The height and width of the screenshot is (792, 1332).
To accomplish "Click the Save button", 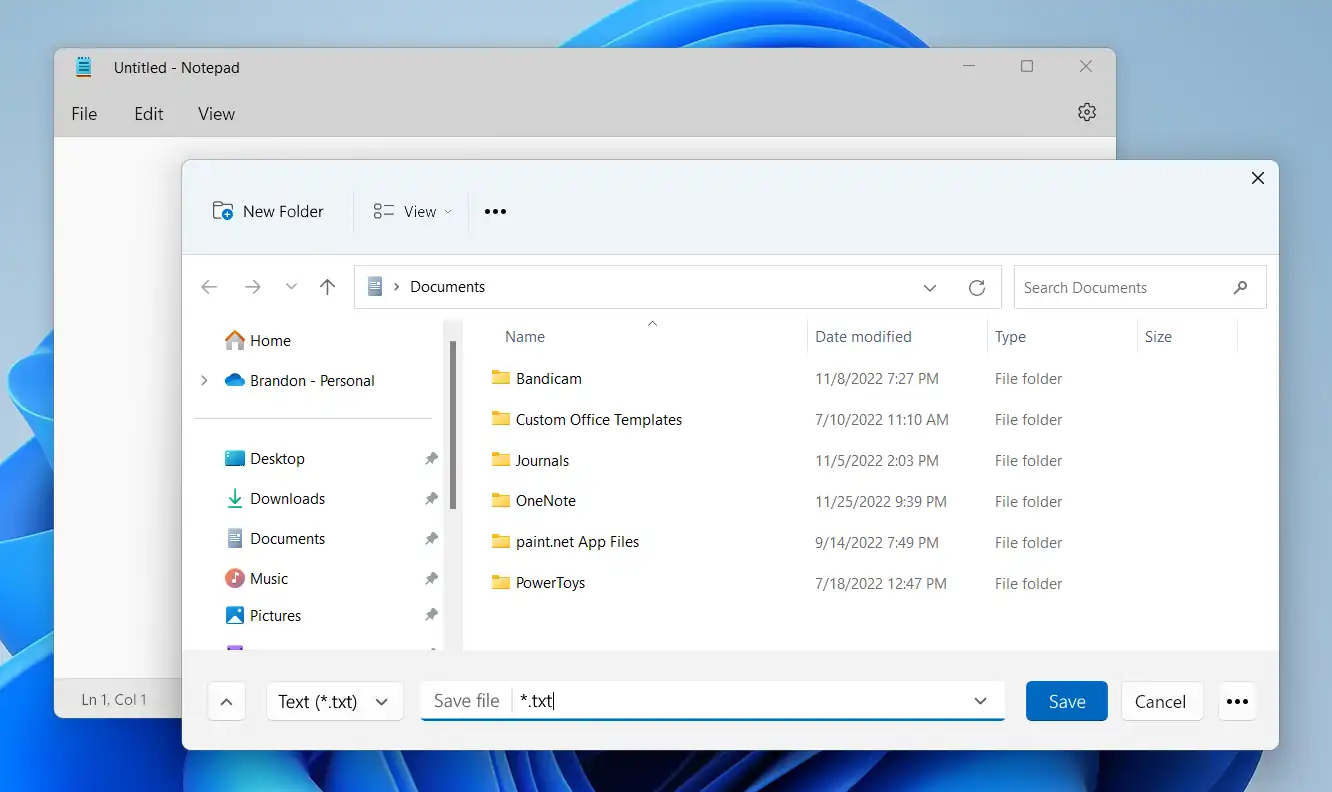I will [x=1066, y=701].
